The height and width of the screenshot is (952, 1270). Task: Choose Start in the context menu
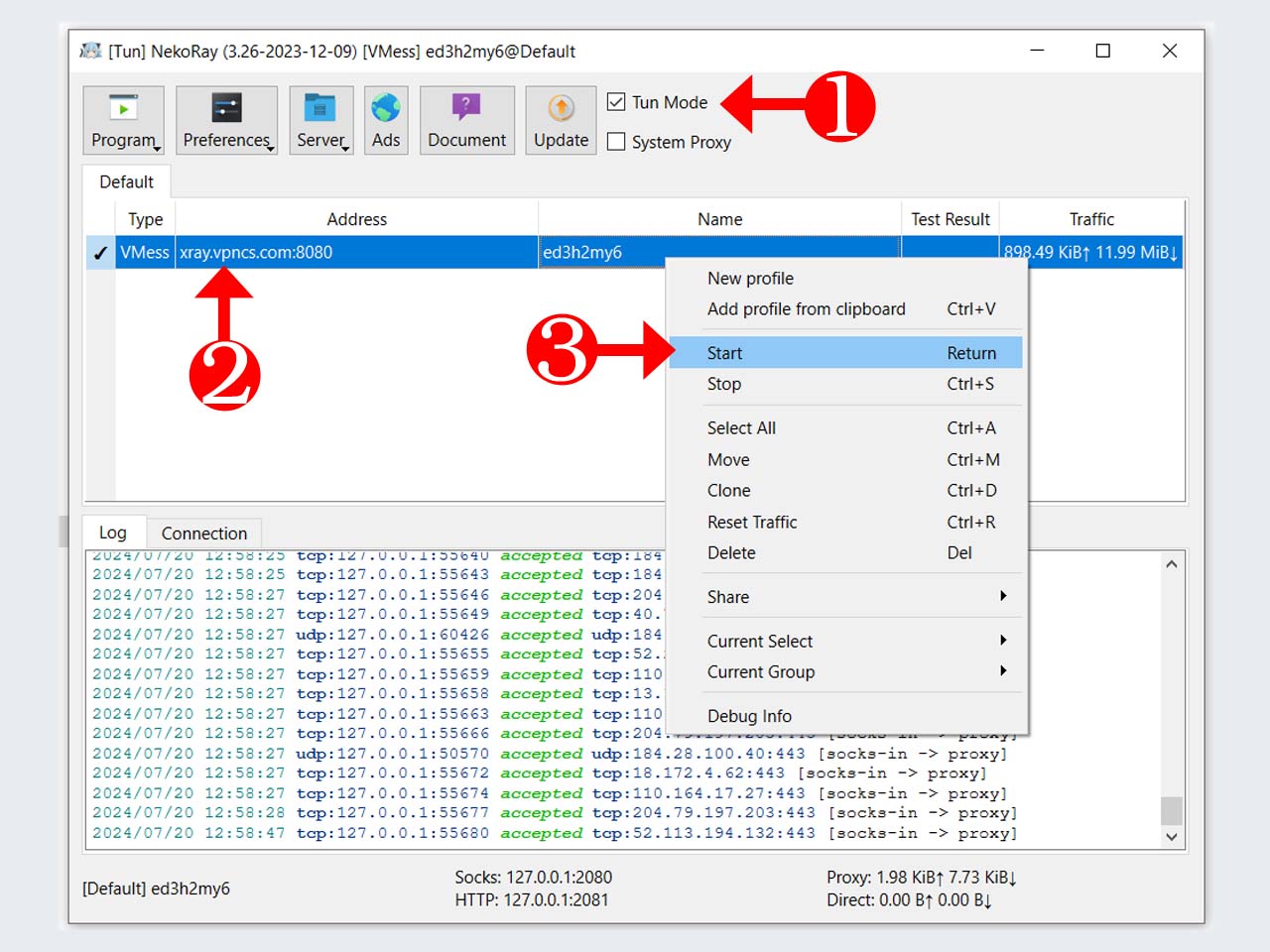[x=846, y=353]
